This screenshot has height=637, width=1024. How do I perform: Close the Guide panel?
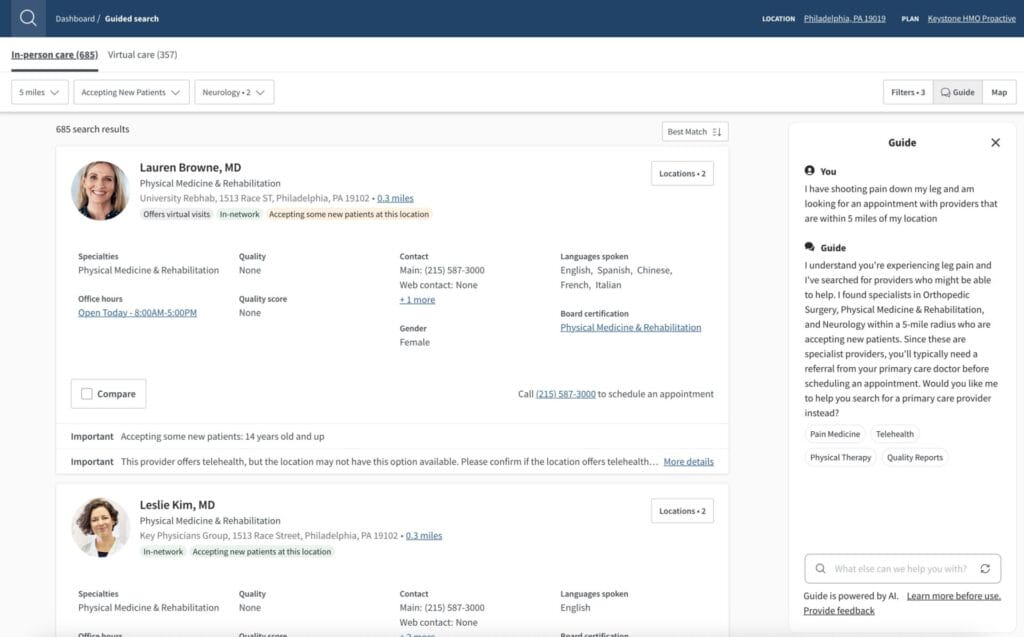(x=995, y=143)
